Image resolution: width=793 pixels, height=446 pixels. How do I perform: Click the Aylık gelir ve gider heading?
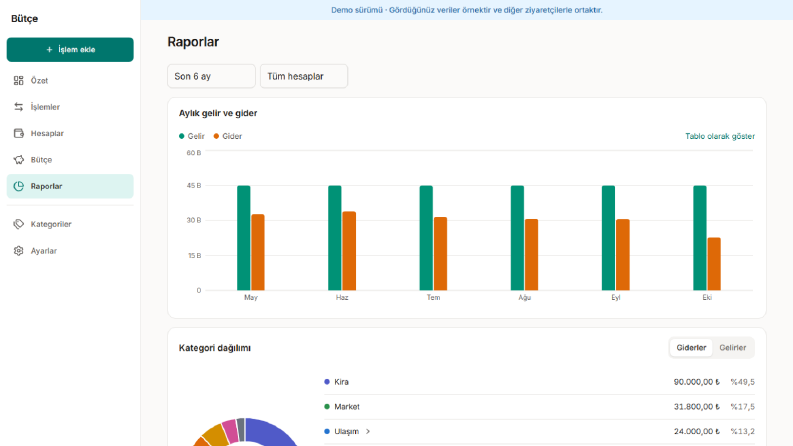pyautogui.click(x=218, y=113)
